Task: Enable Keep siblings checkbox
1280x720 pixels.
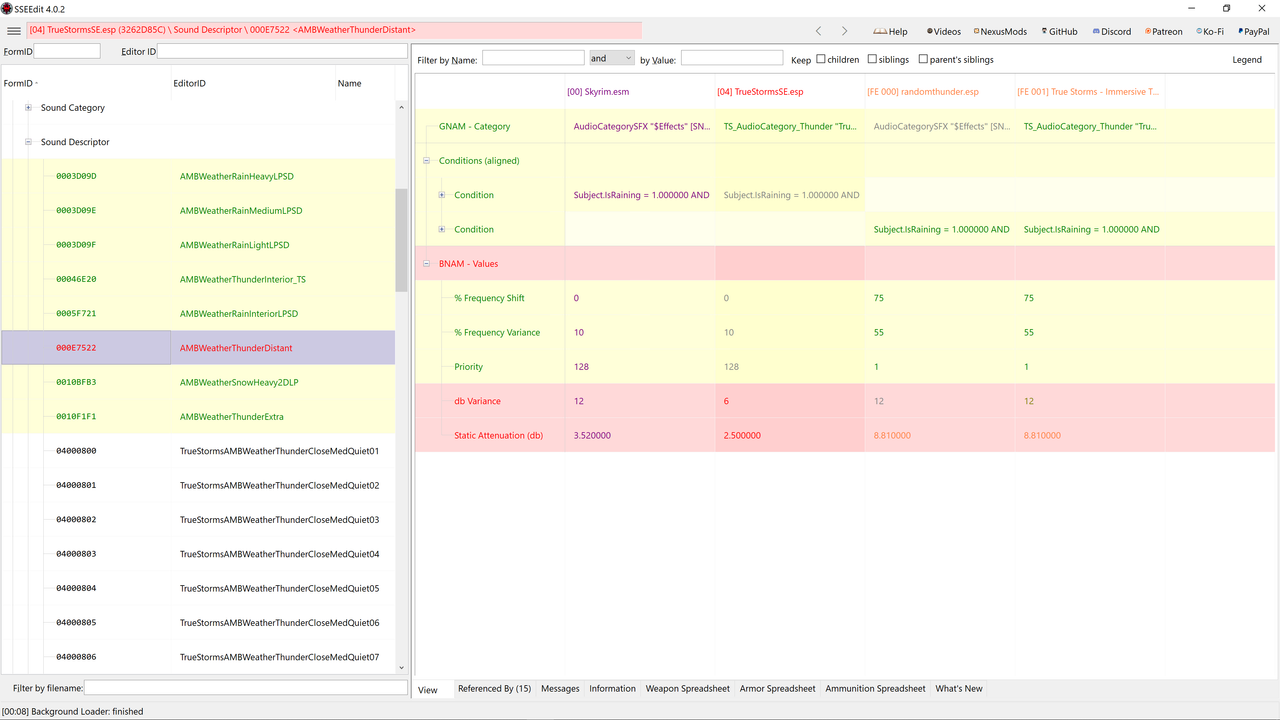Action: pos(872,59)
